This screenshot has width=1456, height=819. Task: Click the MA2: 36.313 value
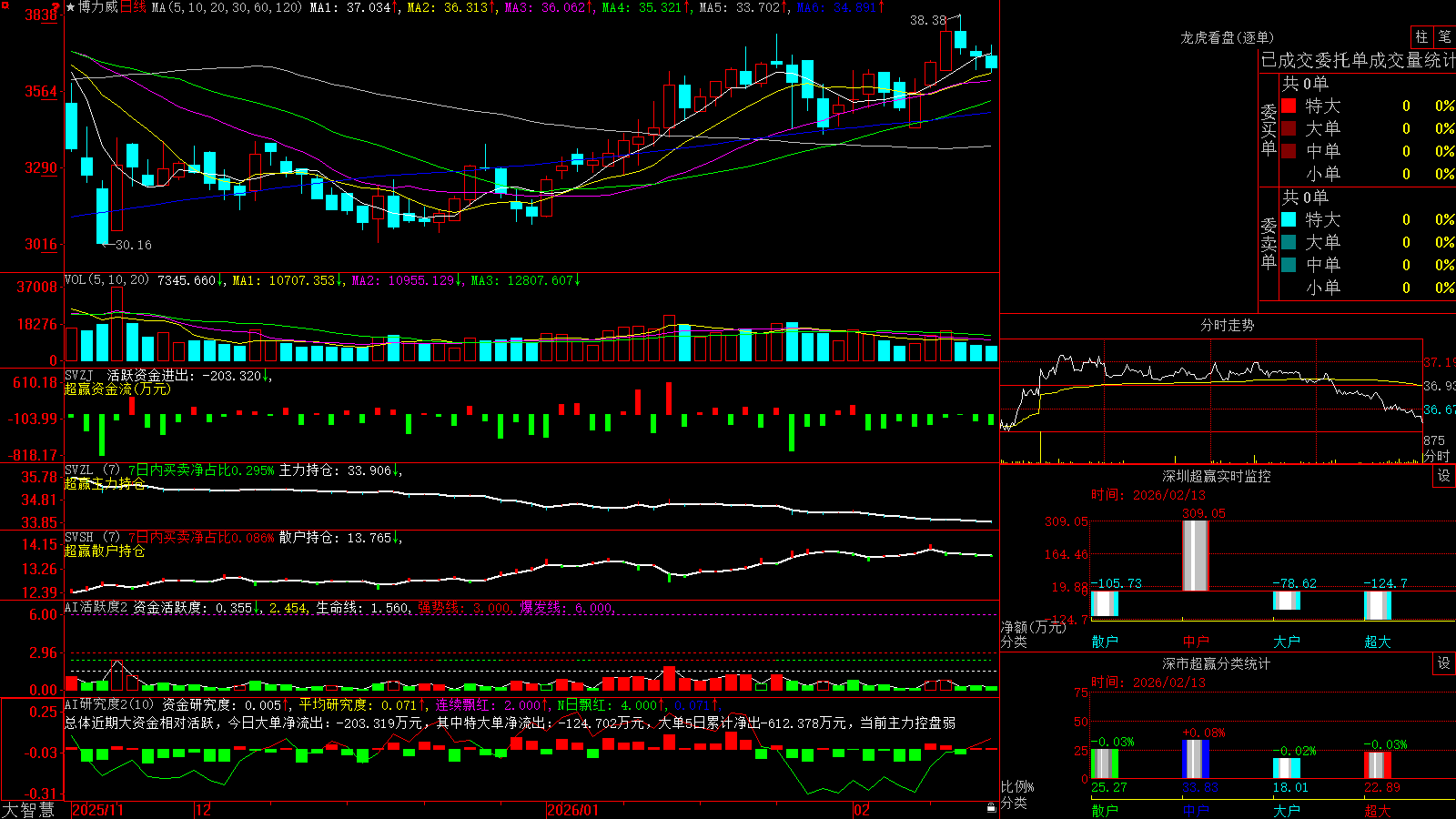[x=451, y=7]
